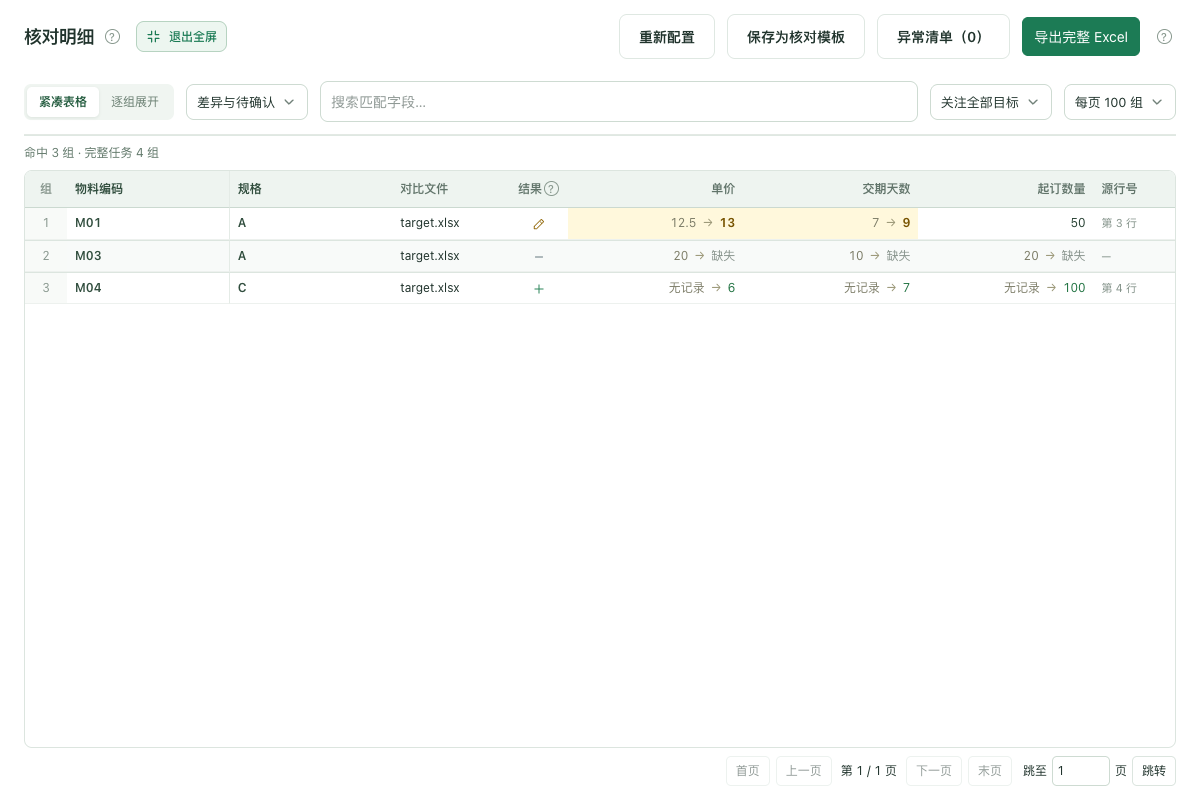Click 20 → 缺失 price cell in M03 row
The width and height of the screenshot is (1200, 800).
click(655, 256)
